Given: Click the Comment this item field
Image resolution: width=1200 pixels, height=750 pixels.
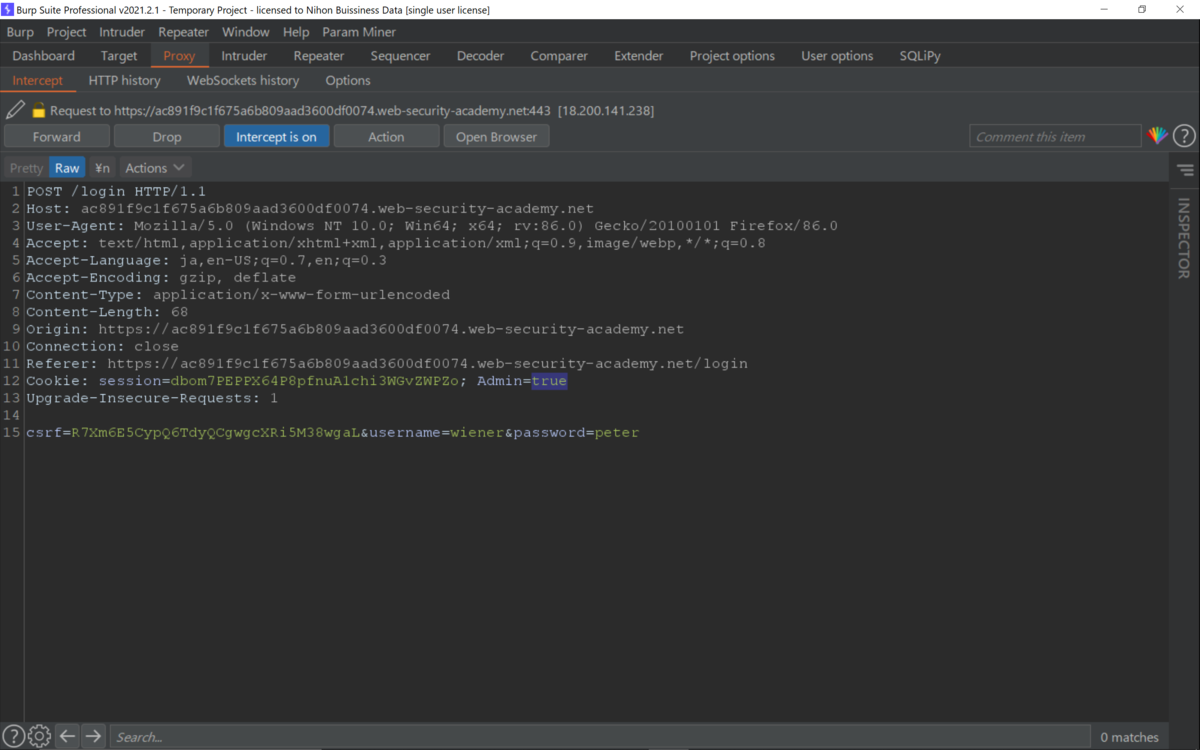Looking at the screenshot, I should [1055, 137].
